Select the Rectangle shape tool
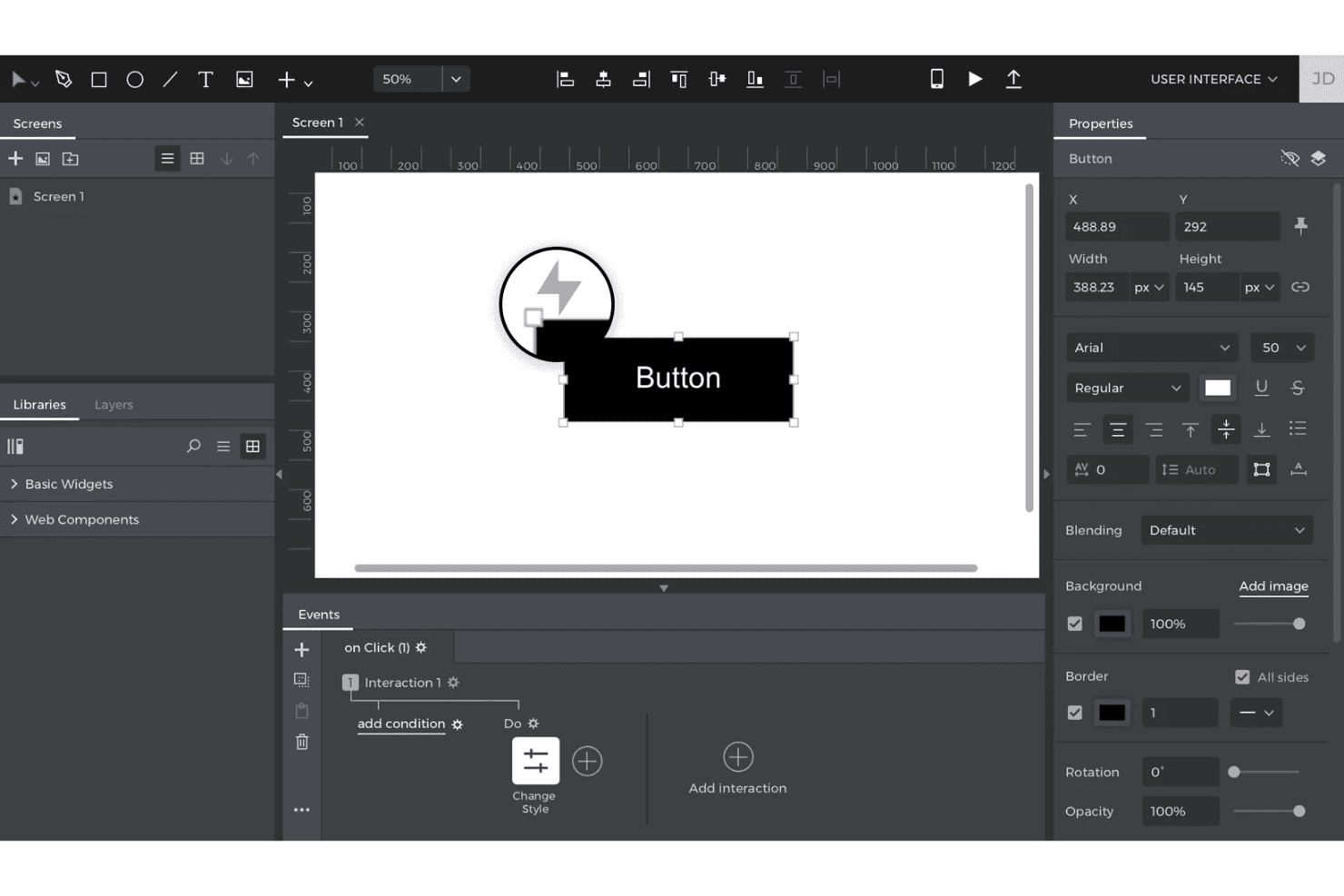Viewport: 1344px width, 896px height. click(x=99, y=79)
